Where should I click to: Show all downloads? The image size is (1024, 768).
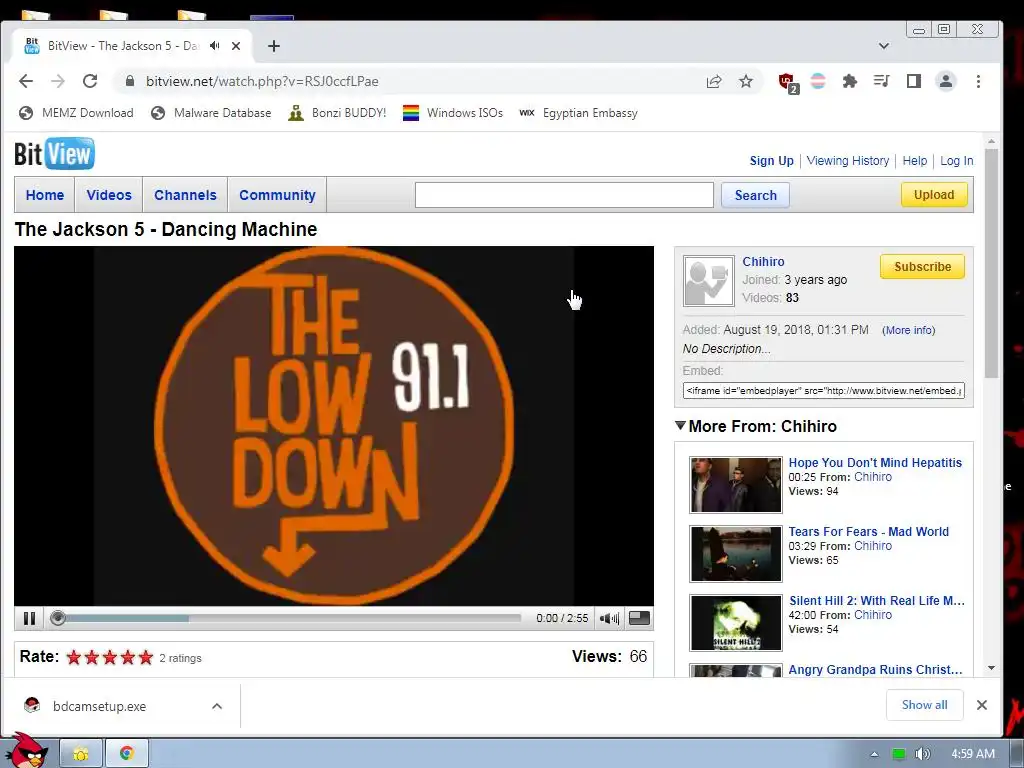click(x=924, y=705)
